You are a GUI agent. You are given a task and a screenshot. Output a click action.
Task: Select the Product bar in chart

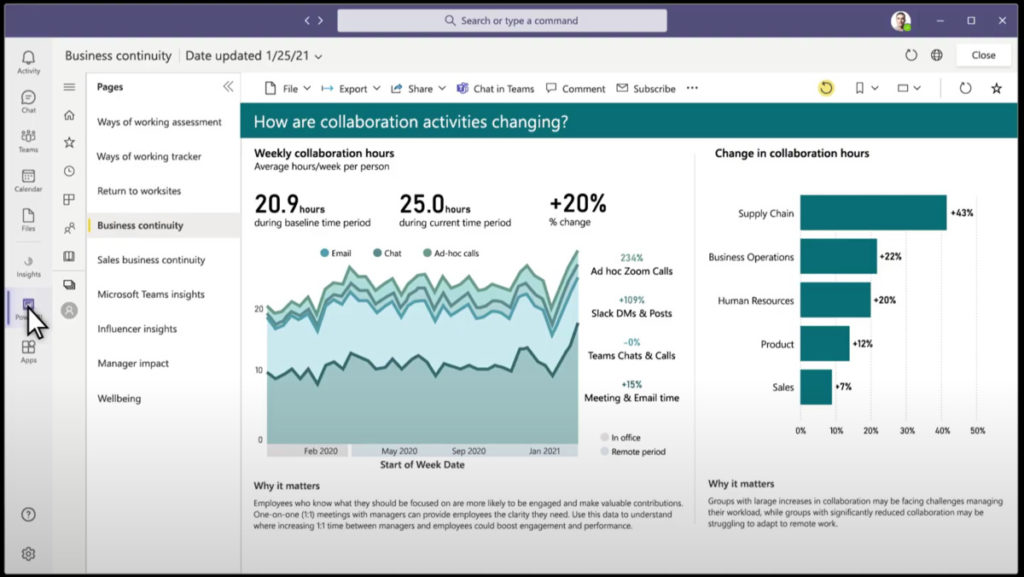pyautogui.click(x=825, y=343)
